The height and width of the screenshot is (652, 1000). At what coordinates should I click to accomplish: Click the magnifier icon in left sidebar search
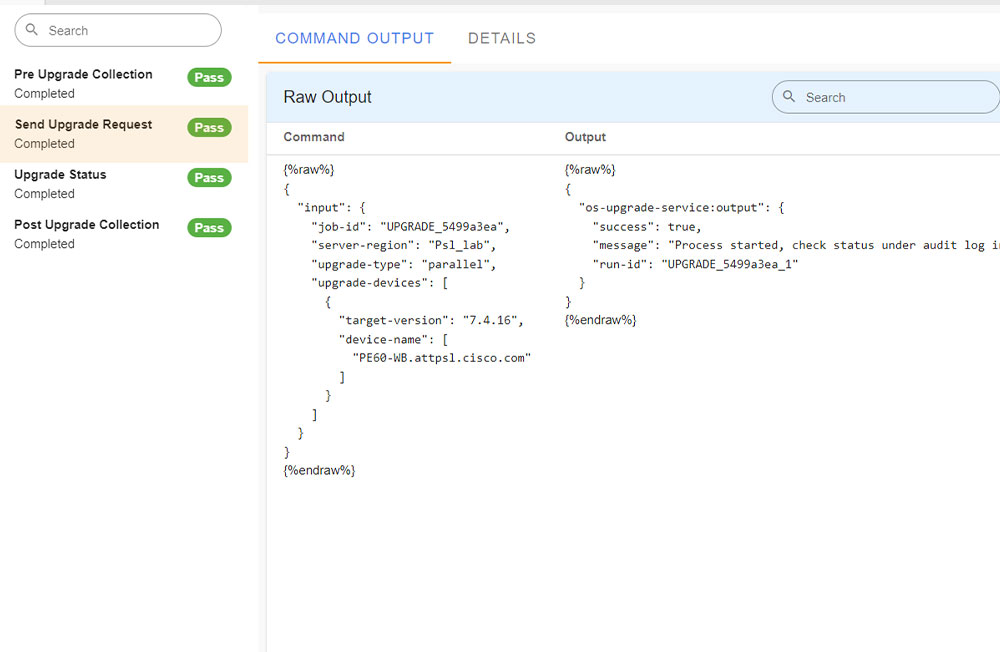click(31, 29)
